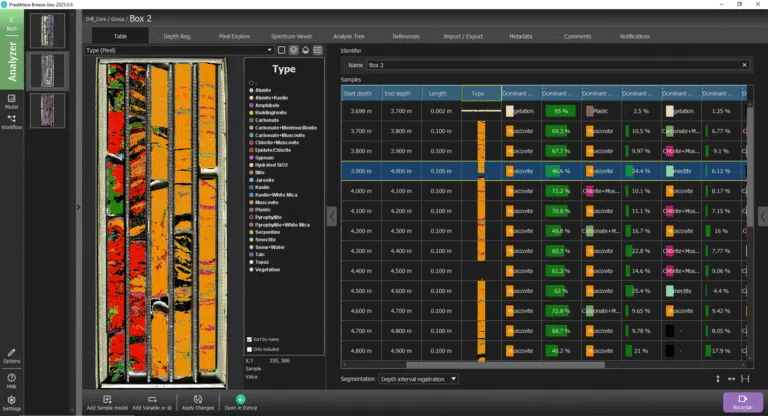Toggle the droplet blend icon above image
768x416 pixels.
[x=306, y=50]
